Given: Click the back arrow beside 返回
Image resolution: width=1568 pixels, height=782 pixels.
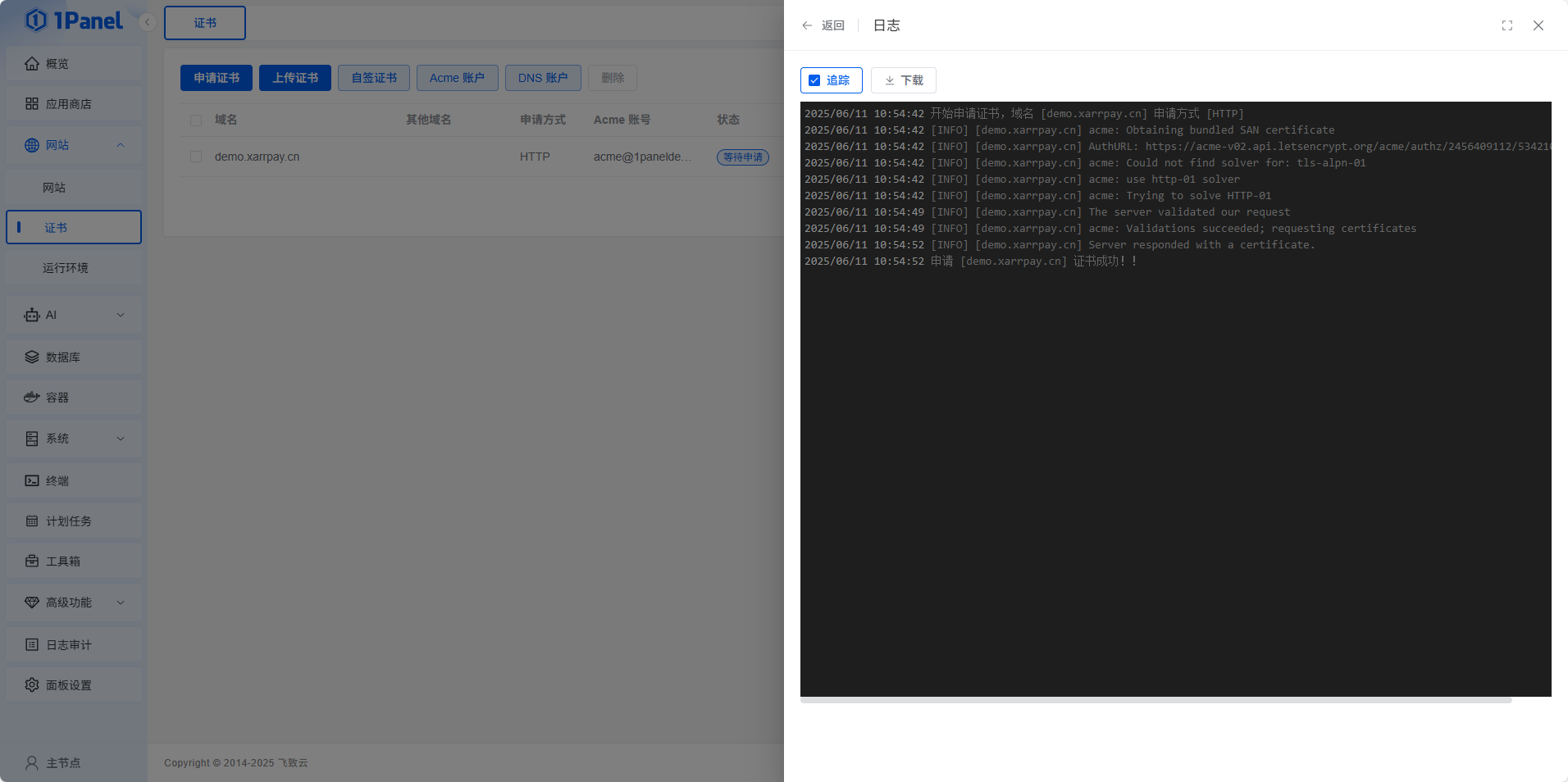Looking at the screenshot, I should pos(807,25).
